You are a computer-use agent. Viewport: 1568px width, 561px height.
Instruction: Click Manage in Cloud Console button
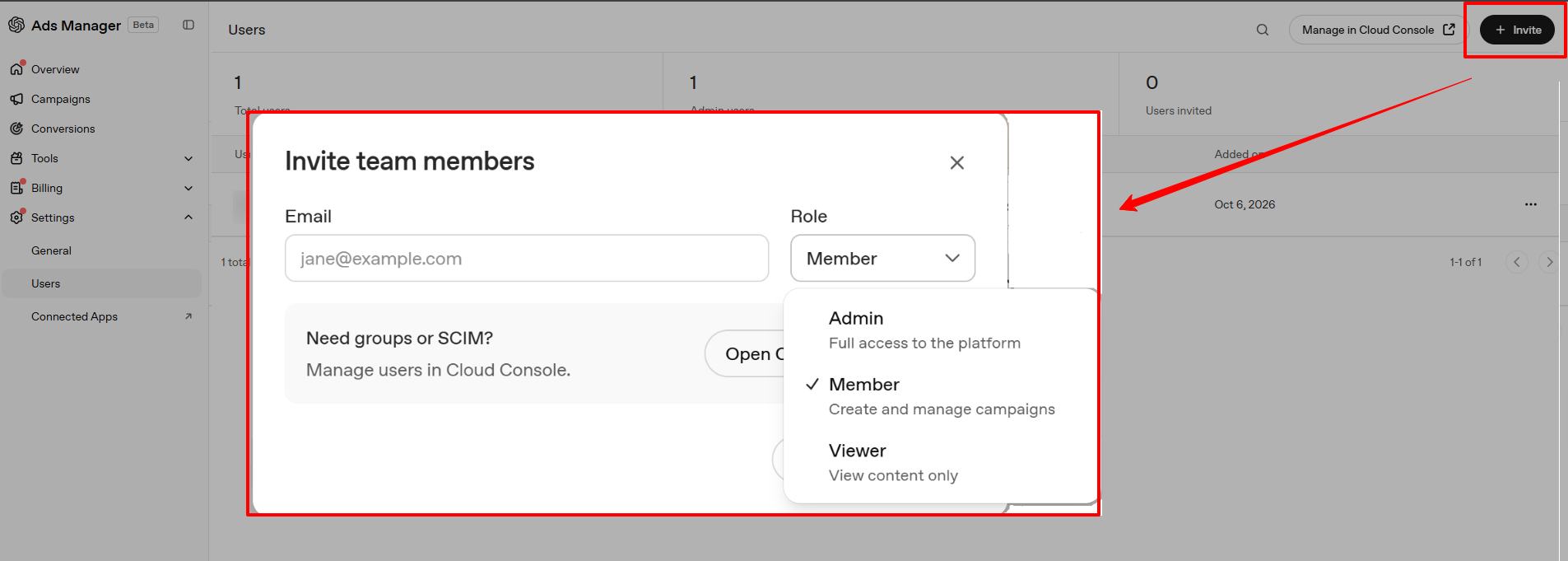tap(1378, 30)
